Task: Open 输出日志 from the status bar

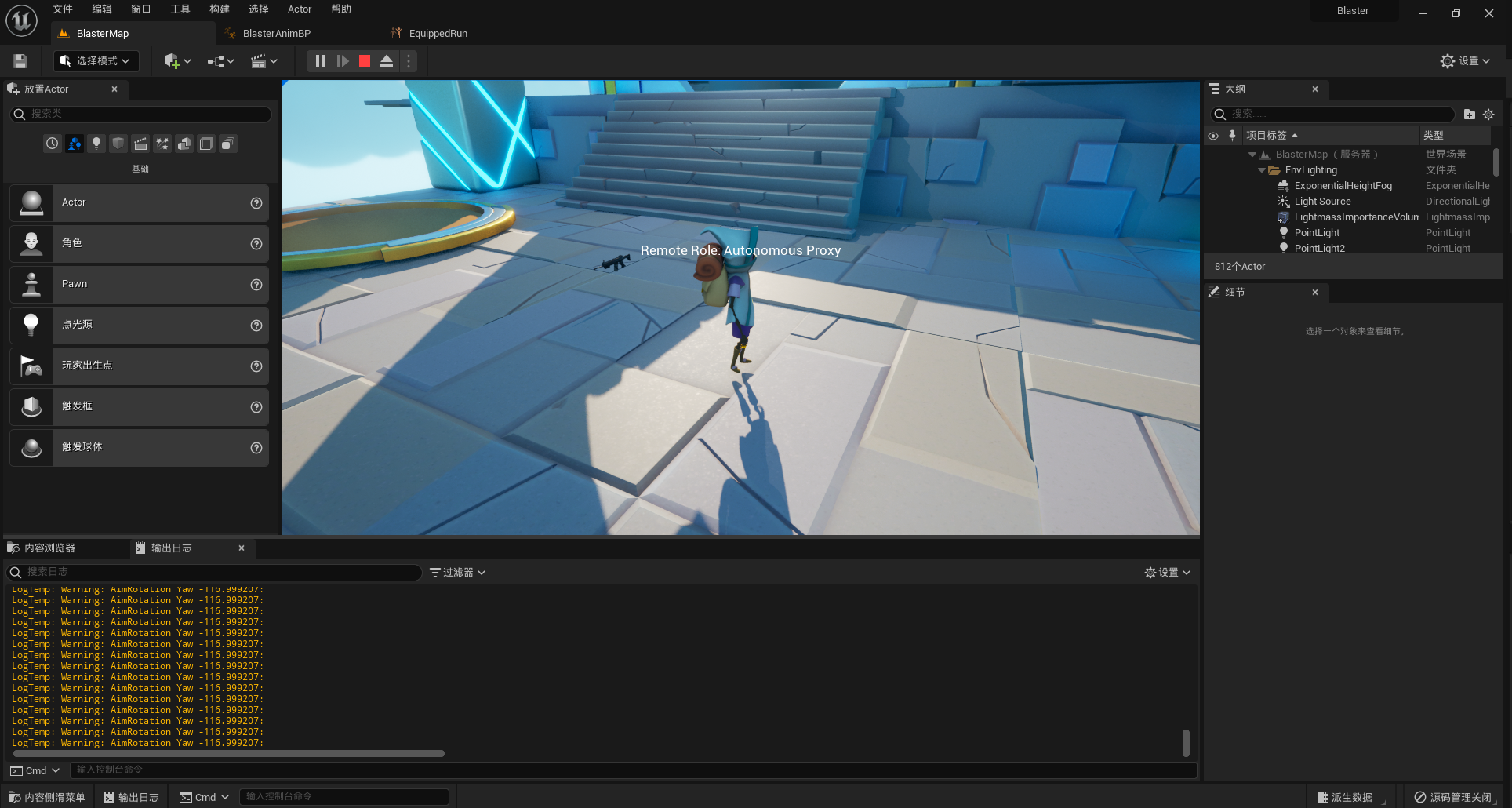Action: click(132, 797)
